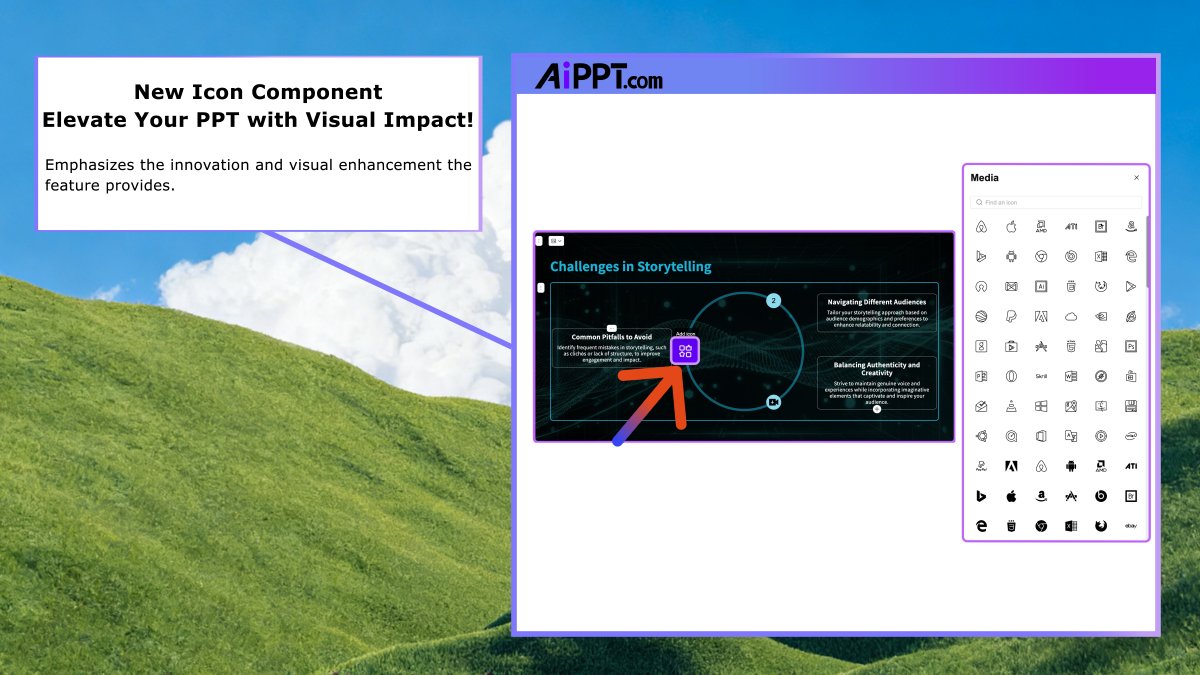Click the content block handle below the title
This screenshot has height=675, width=1200.
(541, 288)
